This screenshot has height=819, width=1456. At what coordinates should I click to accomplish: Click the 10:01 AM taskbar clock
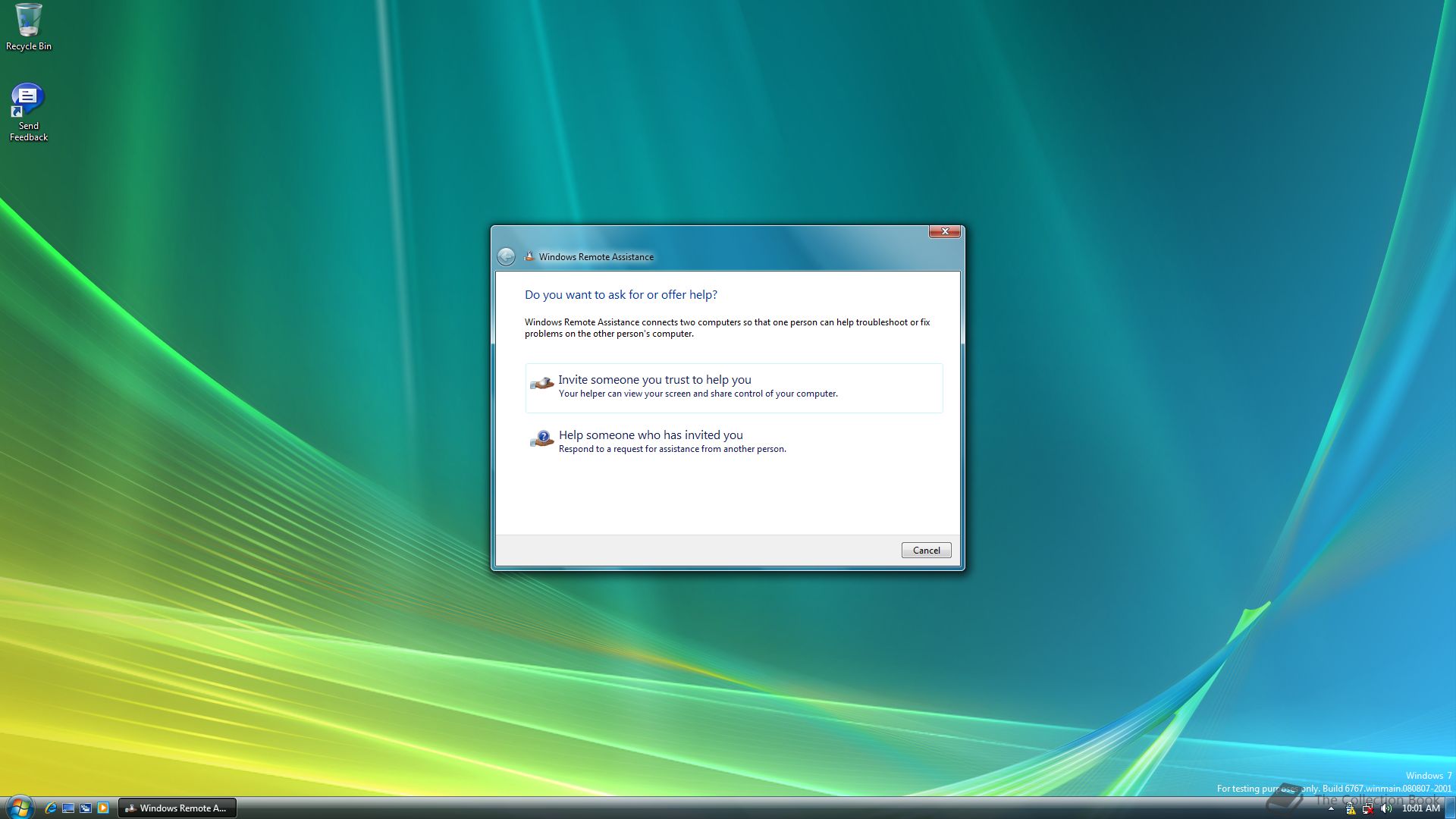[1420, 808]
